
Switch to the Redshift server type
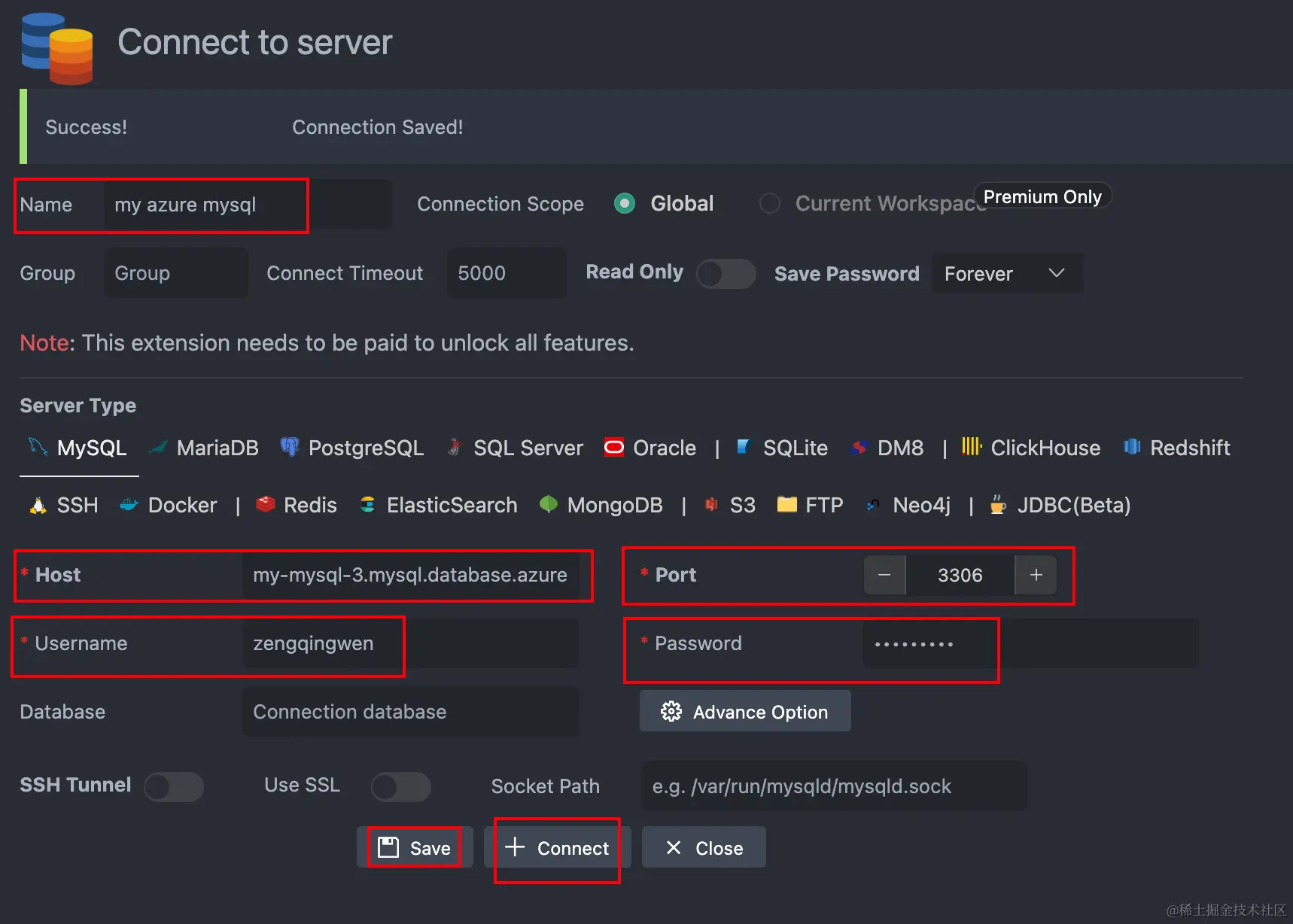coord(1177,448)
